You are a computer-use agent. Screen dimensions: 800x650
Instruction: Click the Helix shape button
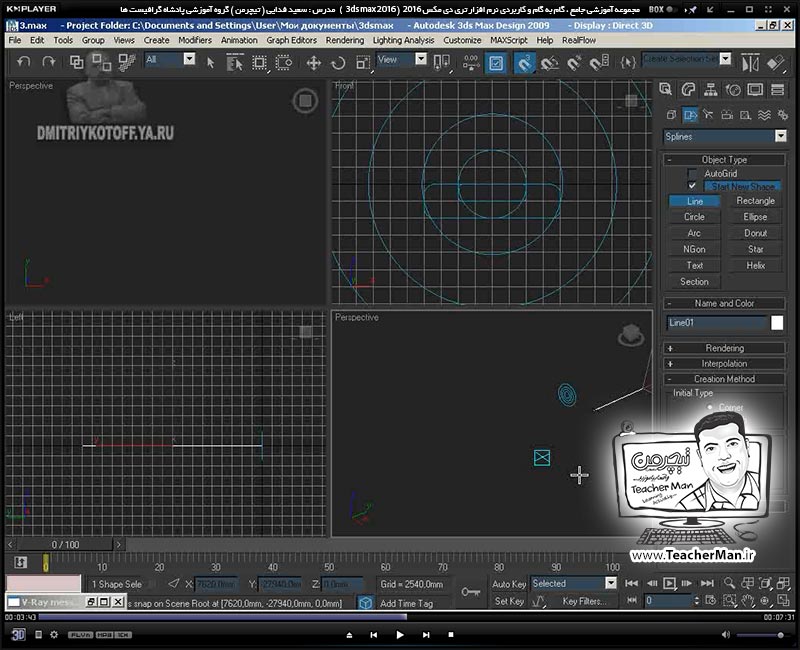(755, 266)
